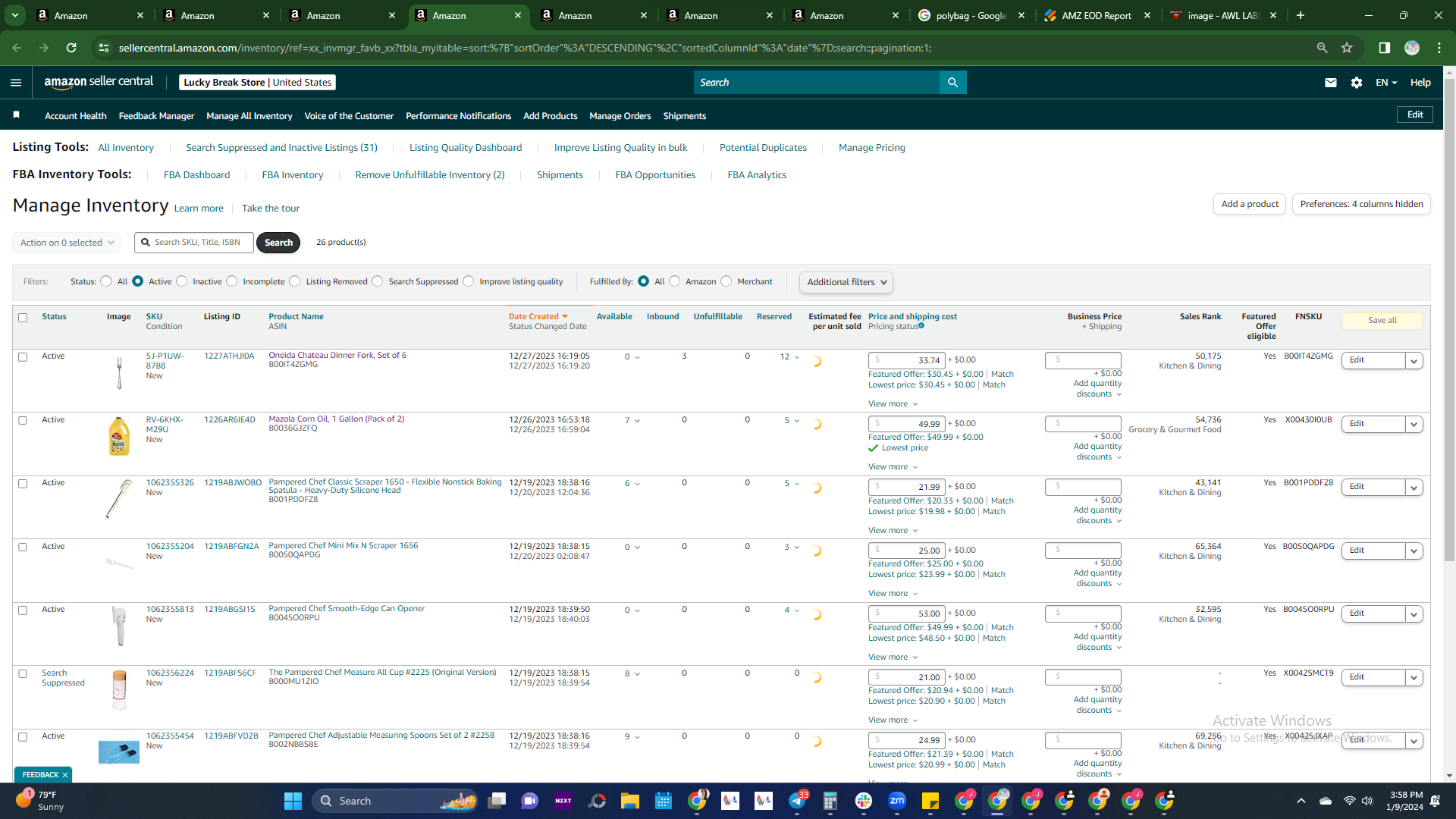Click the Oneida Dinner Fork product thumbnail
1456x819 pixels.
tap(119, 373)
